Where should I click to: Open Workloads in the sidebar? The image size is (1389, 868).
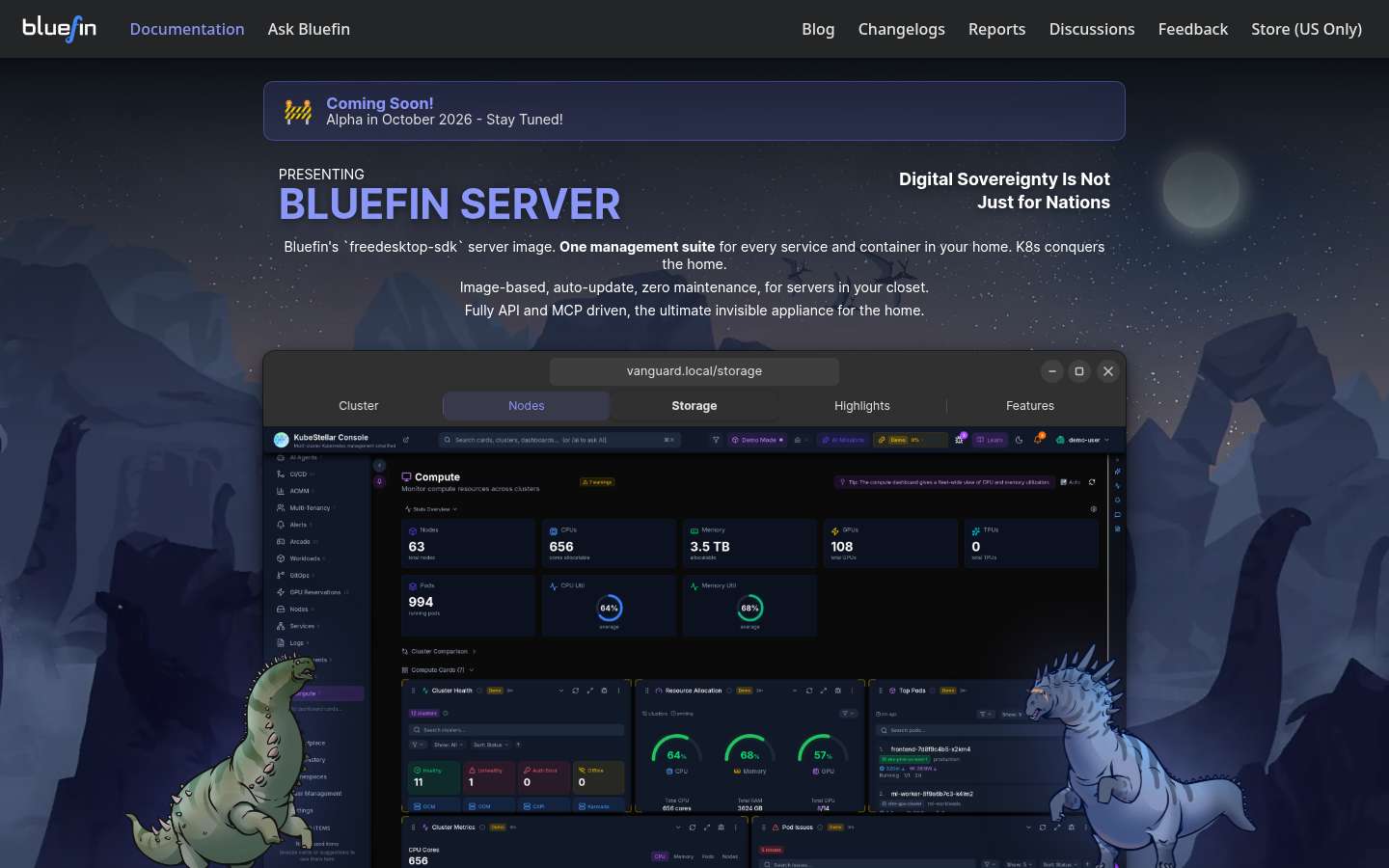tap(304, 558)
